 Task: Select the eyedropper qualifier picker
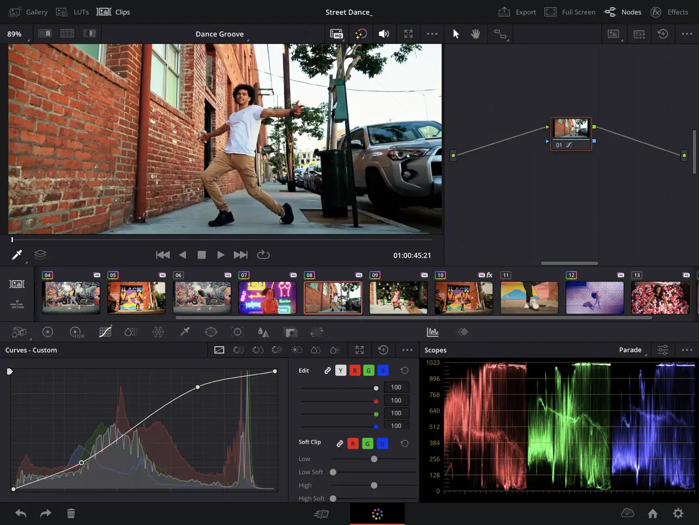pos(17,255)
